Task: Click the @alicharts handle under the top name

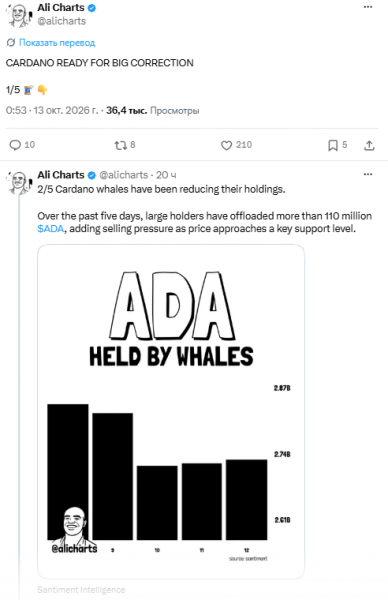Action: coord(62,21)
